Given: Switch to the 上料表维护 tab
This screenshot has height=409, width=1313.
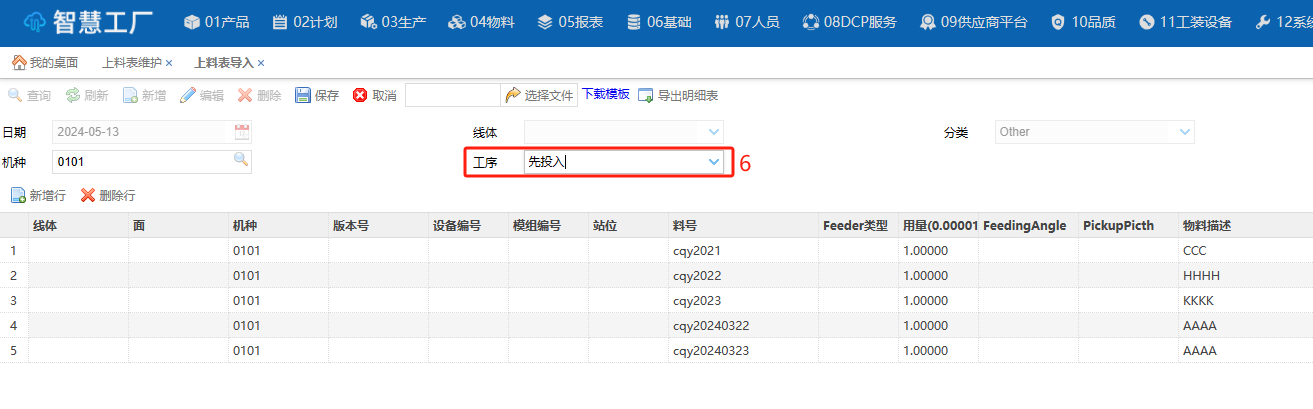Looking at the screenshot, I should [131, 63].
